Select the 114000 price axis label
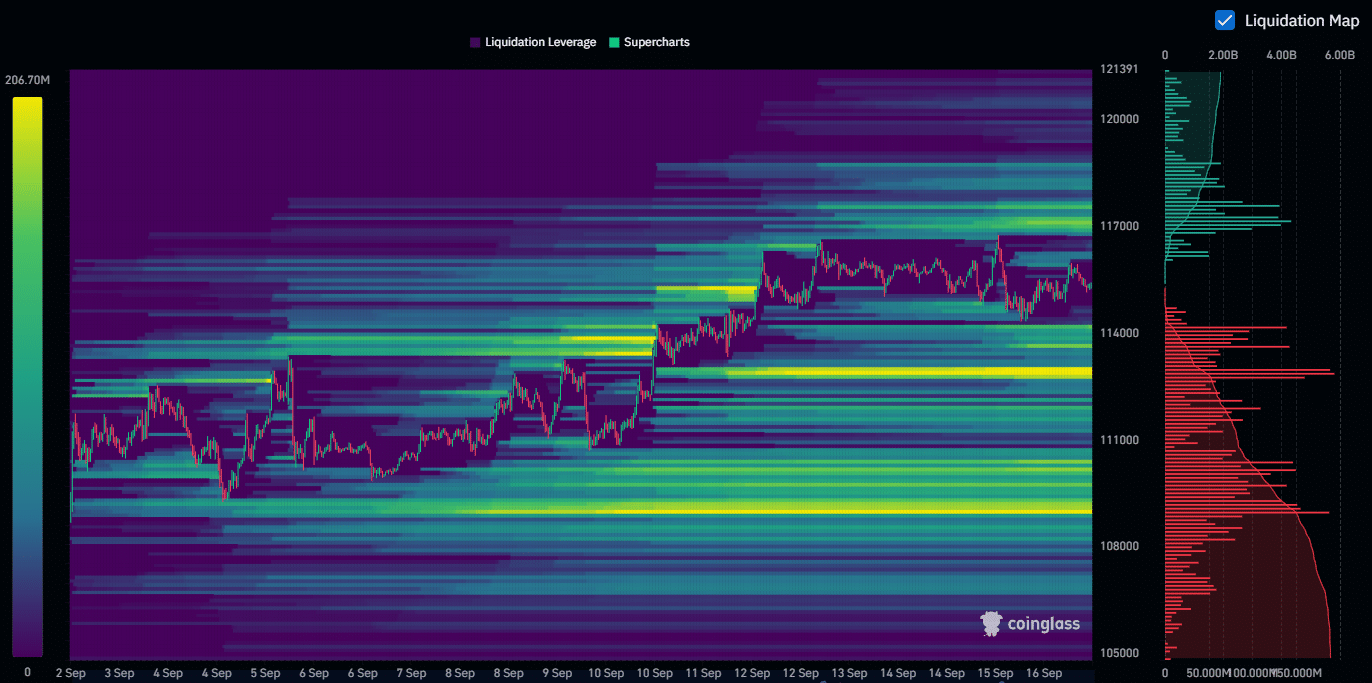 click(x=1119, y=333)
